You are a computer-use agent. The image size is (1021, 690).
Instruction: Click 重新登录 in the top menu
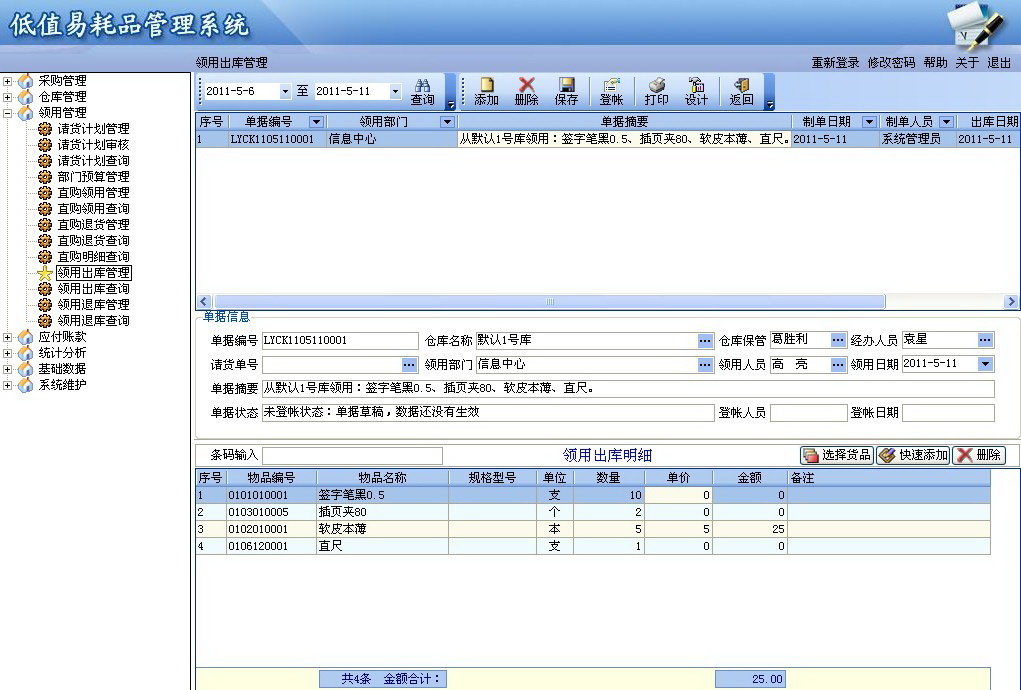pyautogui.click(x=835, y=62)
